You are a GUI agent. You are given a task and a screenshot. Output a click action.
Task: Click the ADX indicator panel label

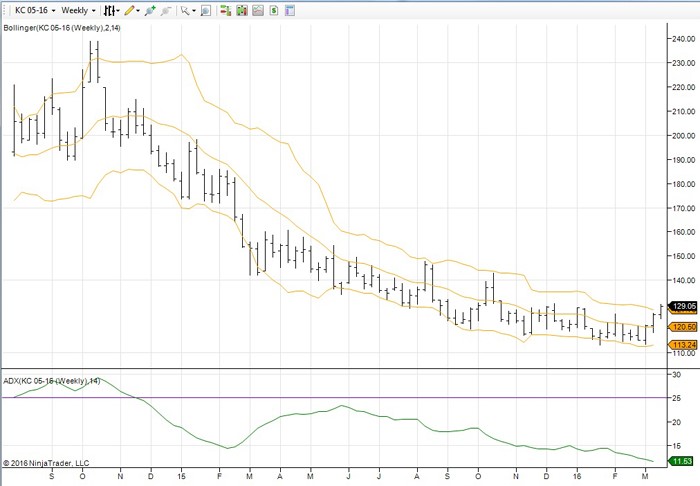tap(52, 381)
